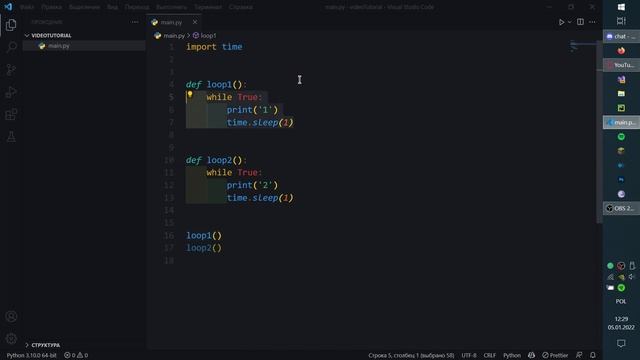Open the Explorer view in activity bar
This screenshot has width=640, height=360.
(11, 25)
